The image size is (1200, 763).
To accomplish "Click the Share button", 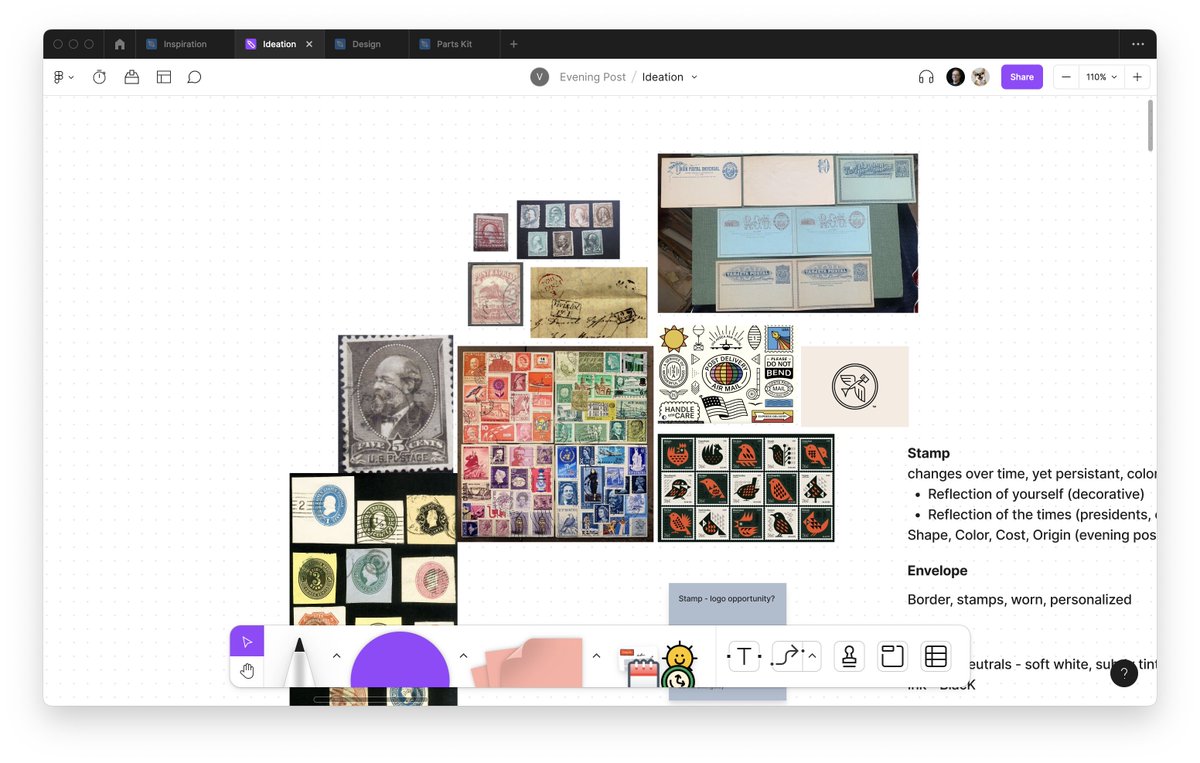I will (1021, 76).
